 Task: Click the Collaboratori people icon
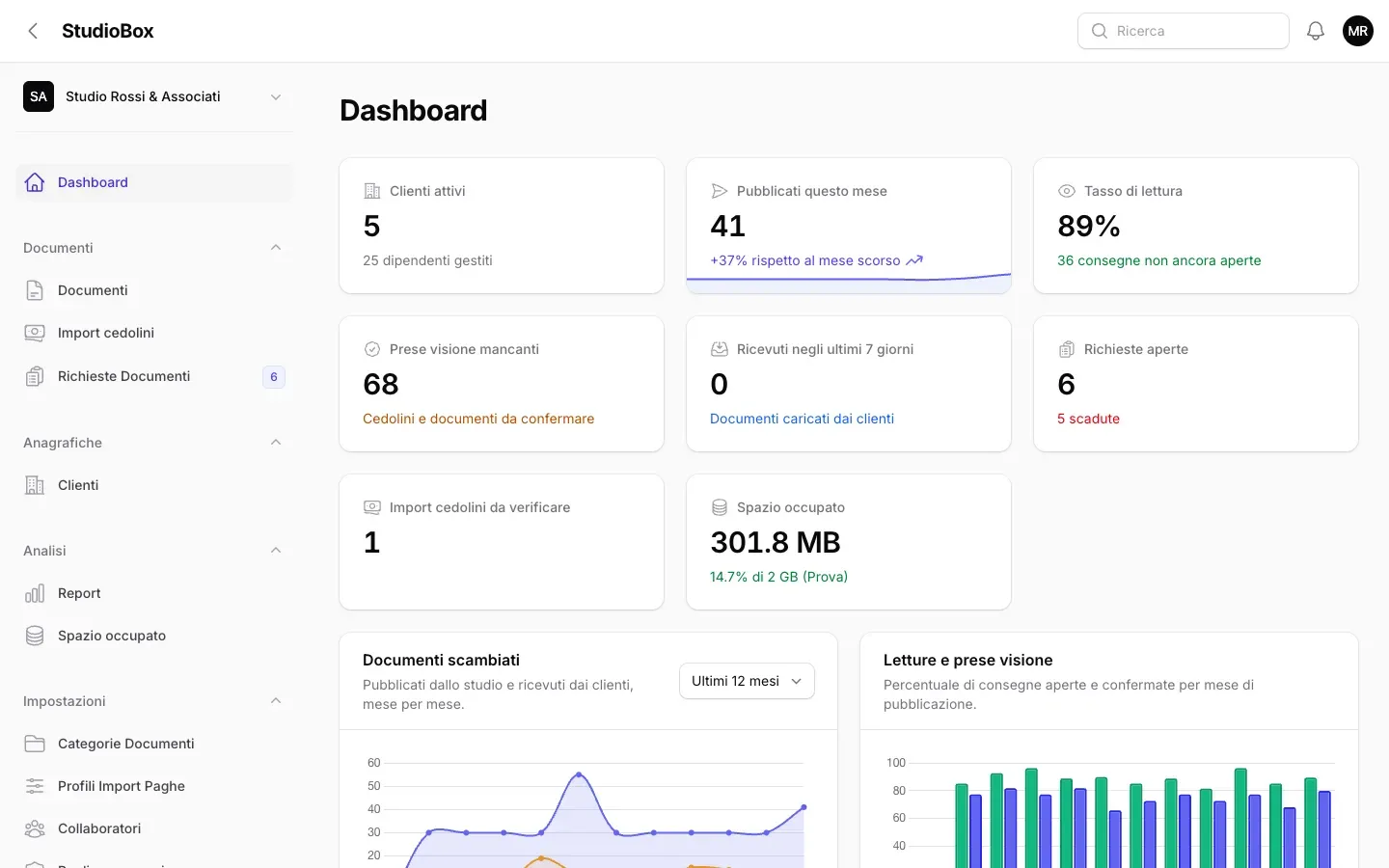tap(35, 828)
